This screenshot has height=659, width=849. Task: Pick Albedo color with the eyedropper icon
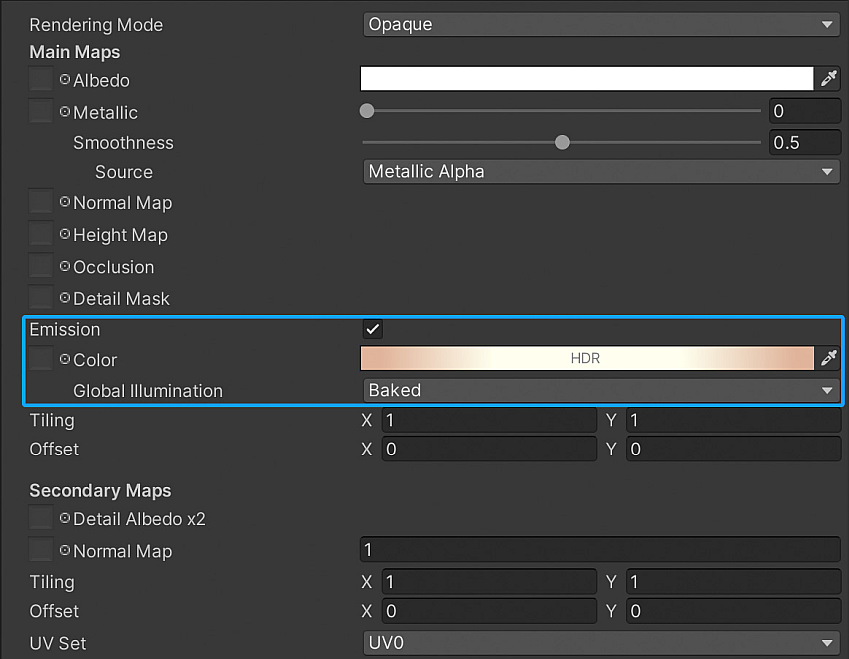pos(831,78)
